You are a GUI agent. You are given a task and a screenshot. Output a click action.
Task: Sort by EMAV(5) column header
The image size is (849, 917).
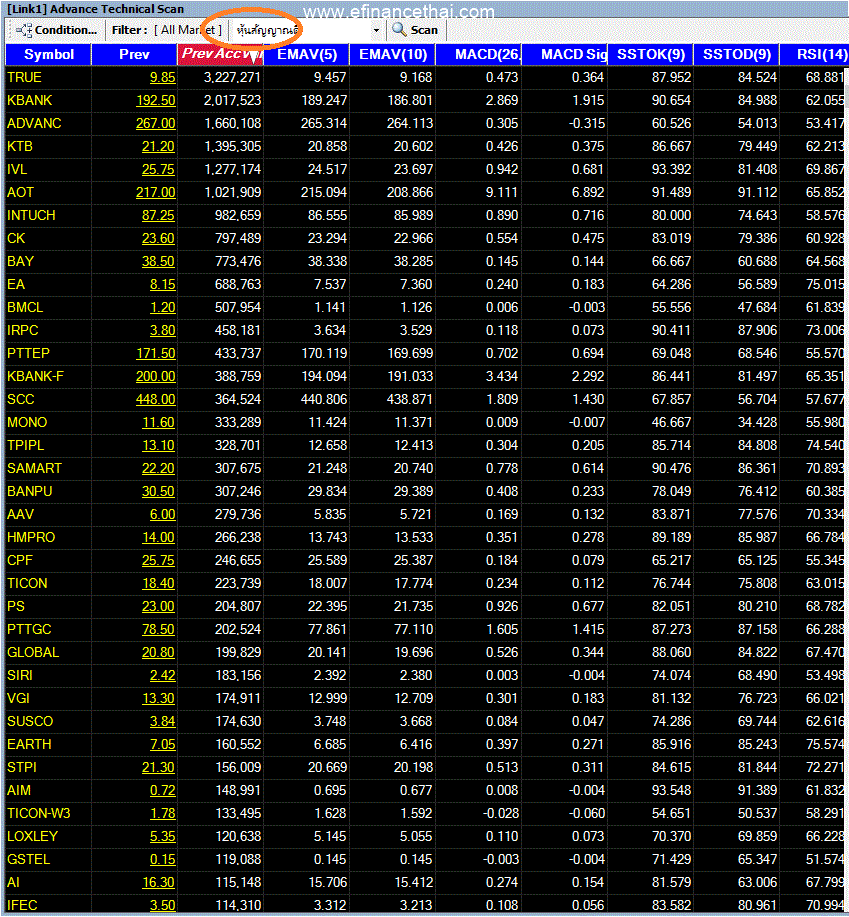pyautogui.click(x=306, y=54)
